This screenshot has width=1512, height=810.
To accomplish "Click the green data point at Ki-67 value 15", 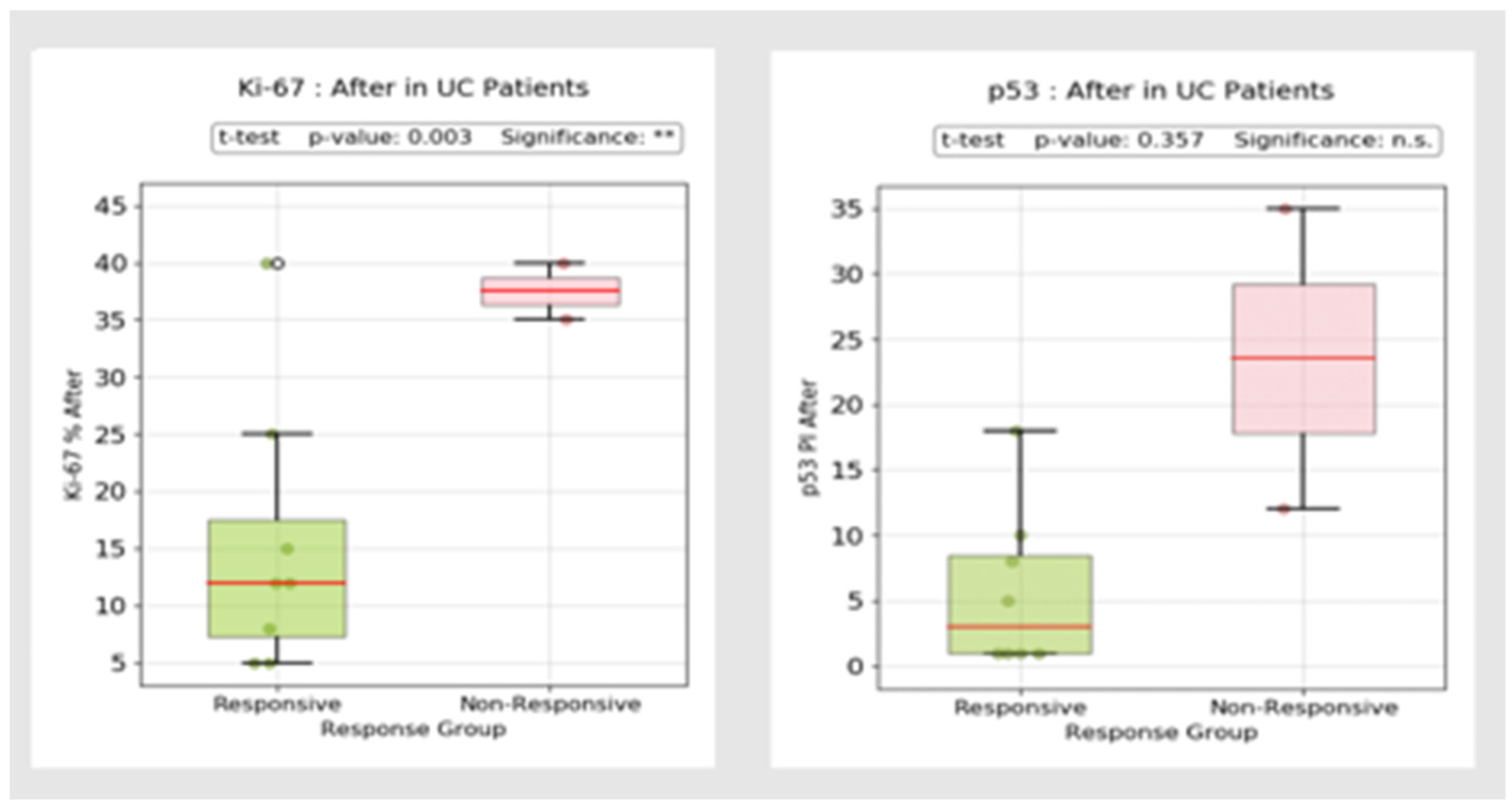I will click(287, 549).
